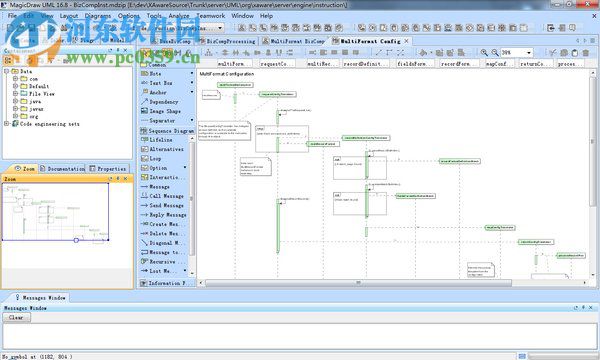Screen dimensions: 600x360
Task: Open the zoom percentage dropdown
Action: click(x=529, y=52)
